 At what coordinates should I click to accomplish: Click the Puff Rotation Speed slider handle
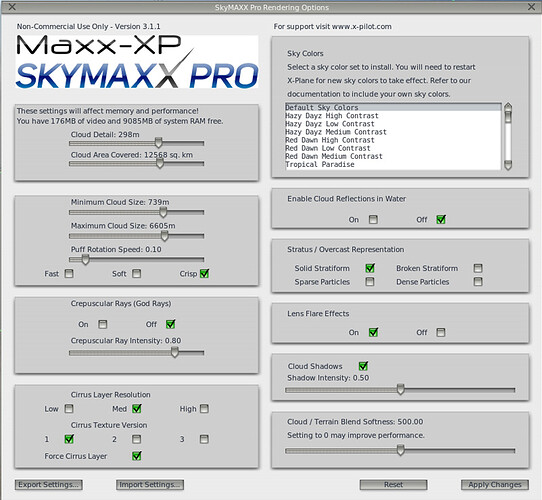click(x=85, y=259)
